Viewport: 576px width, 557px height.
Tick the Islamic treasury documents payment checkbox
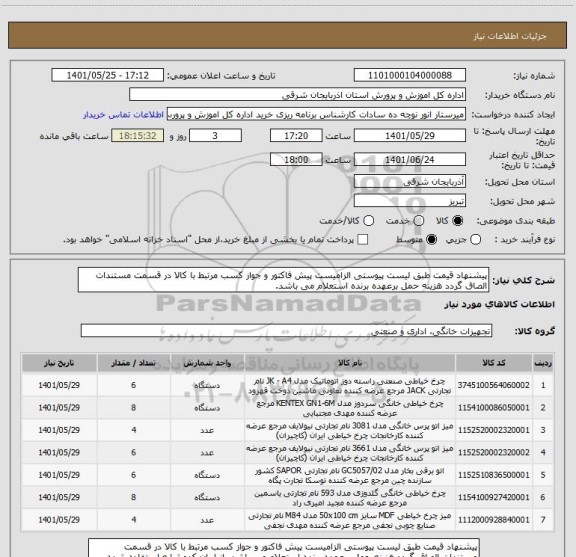363,240
